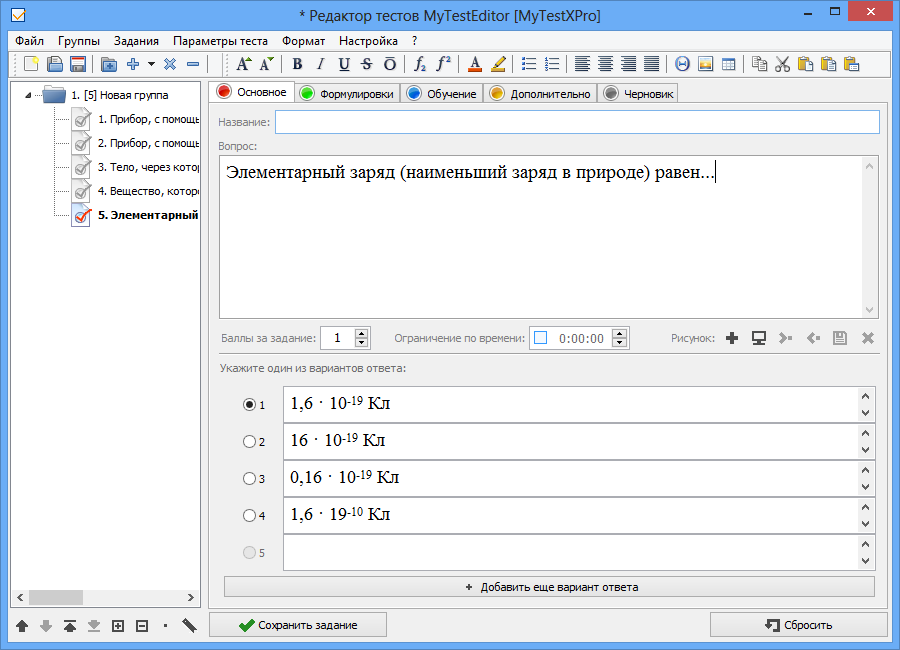Increase the time limit value
The width and height of the screenshot is (900, 650).
pyautogui.click(x=619, y=333)
